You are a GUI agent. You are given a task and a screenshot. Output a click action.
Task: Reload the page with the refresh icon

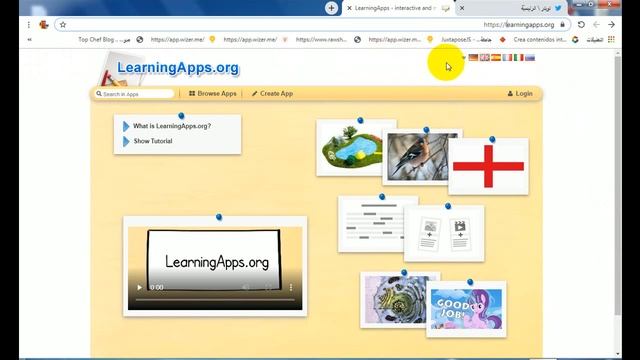[x=581, y=24]
